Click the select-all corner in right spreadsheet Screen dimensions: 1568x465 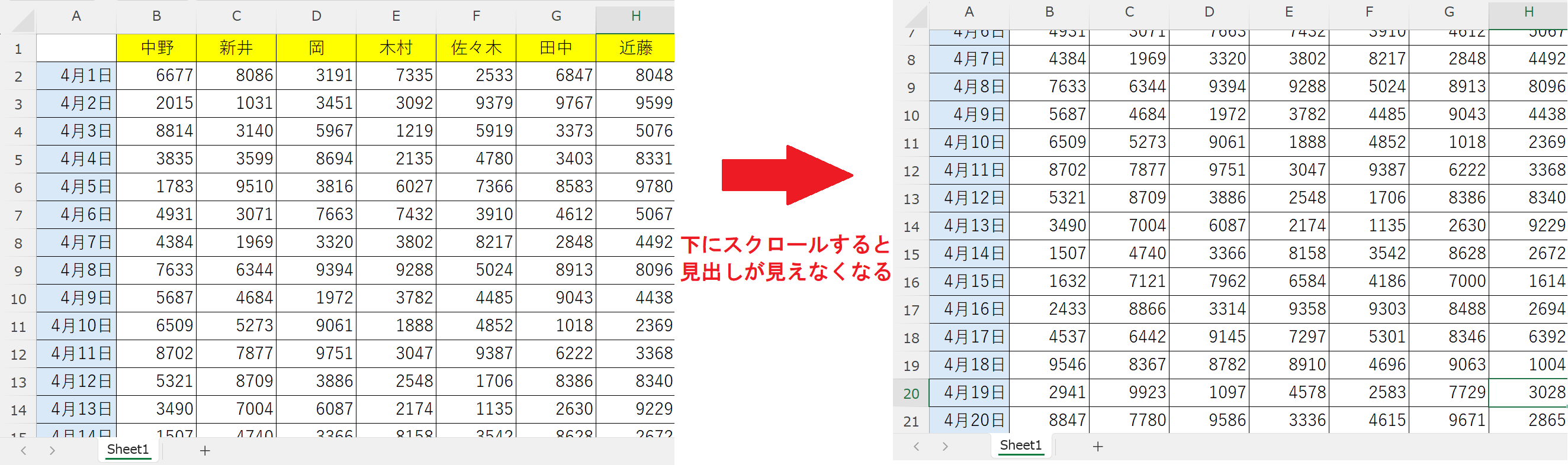pos(914,17)
